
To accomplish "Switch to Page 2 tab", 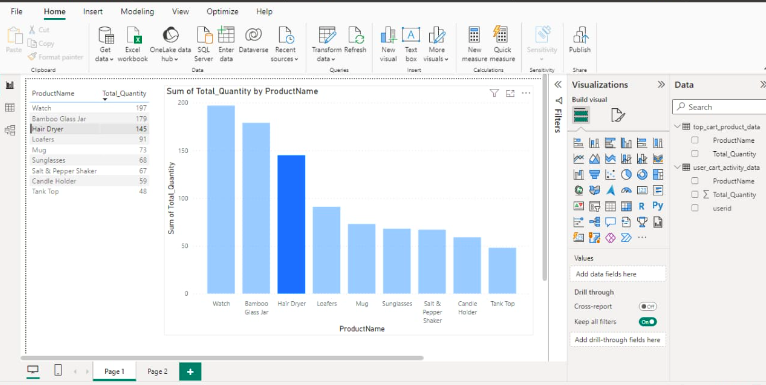I will point(157,372).
